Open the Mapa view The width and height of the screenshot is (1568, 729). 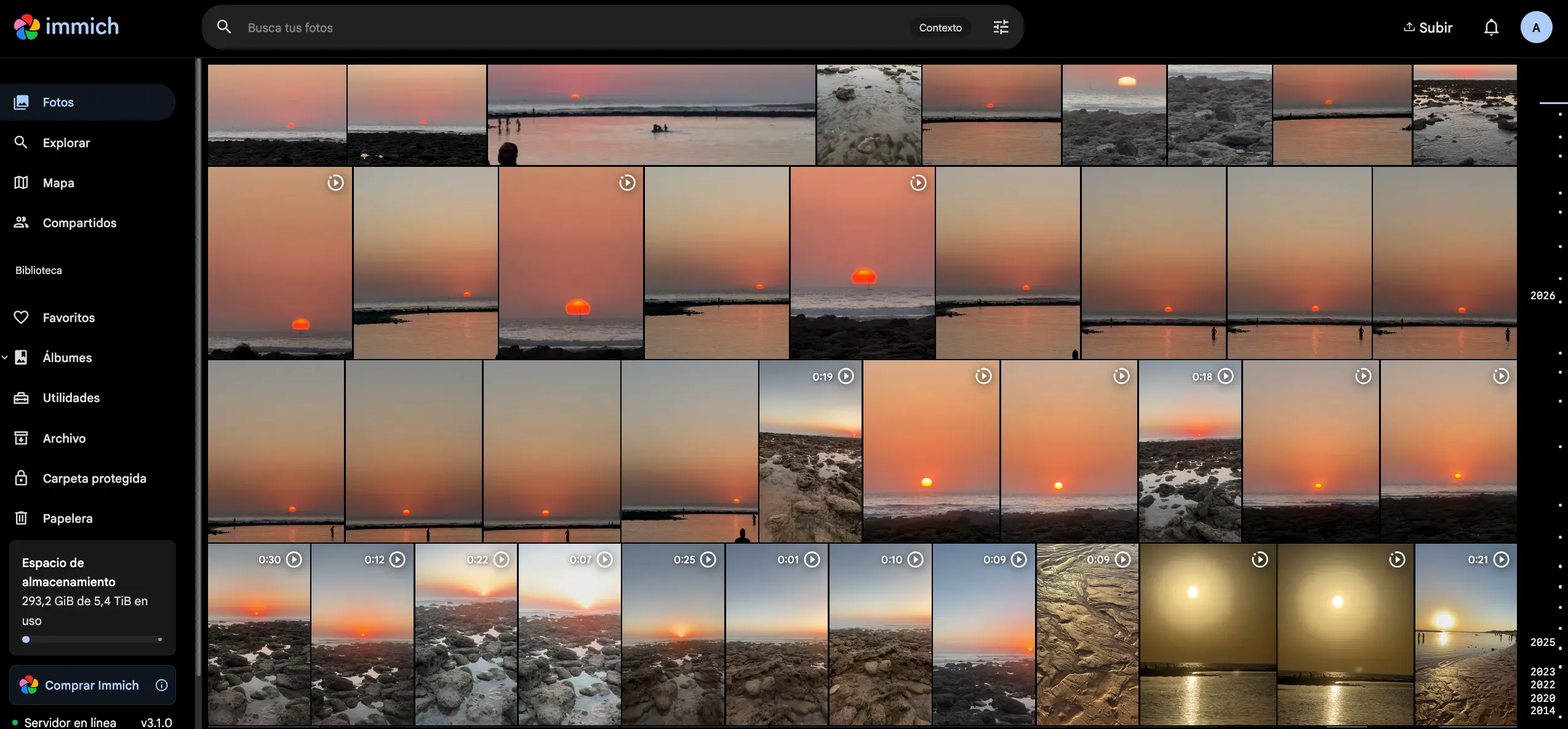88,182
